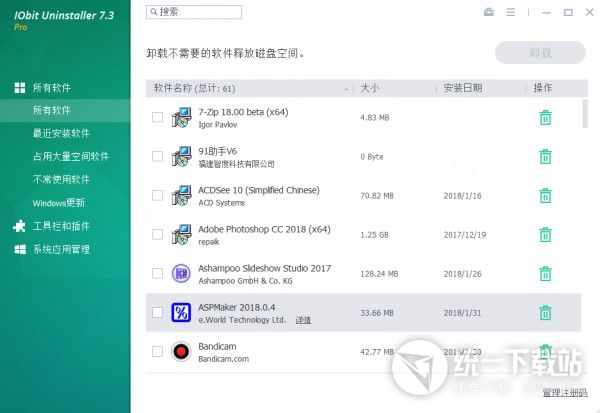The image size is (600, 413).
Task: Click the search magnifier icon
Action: (x=153, y=12)
